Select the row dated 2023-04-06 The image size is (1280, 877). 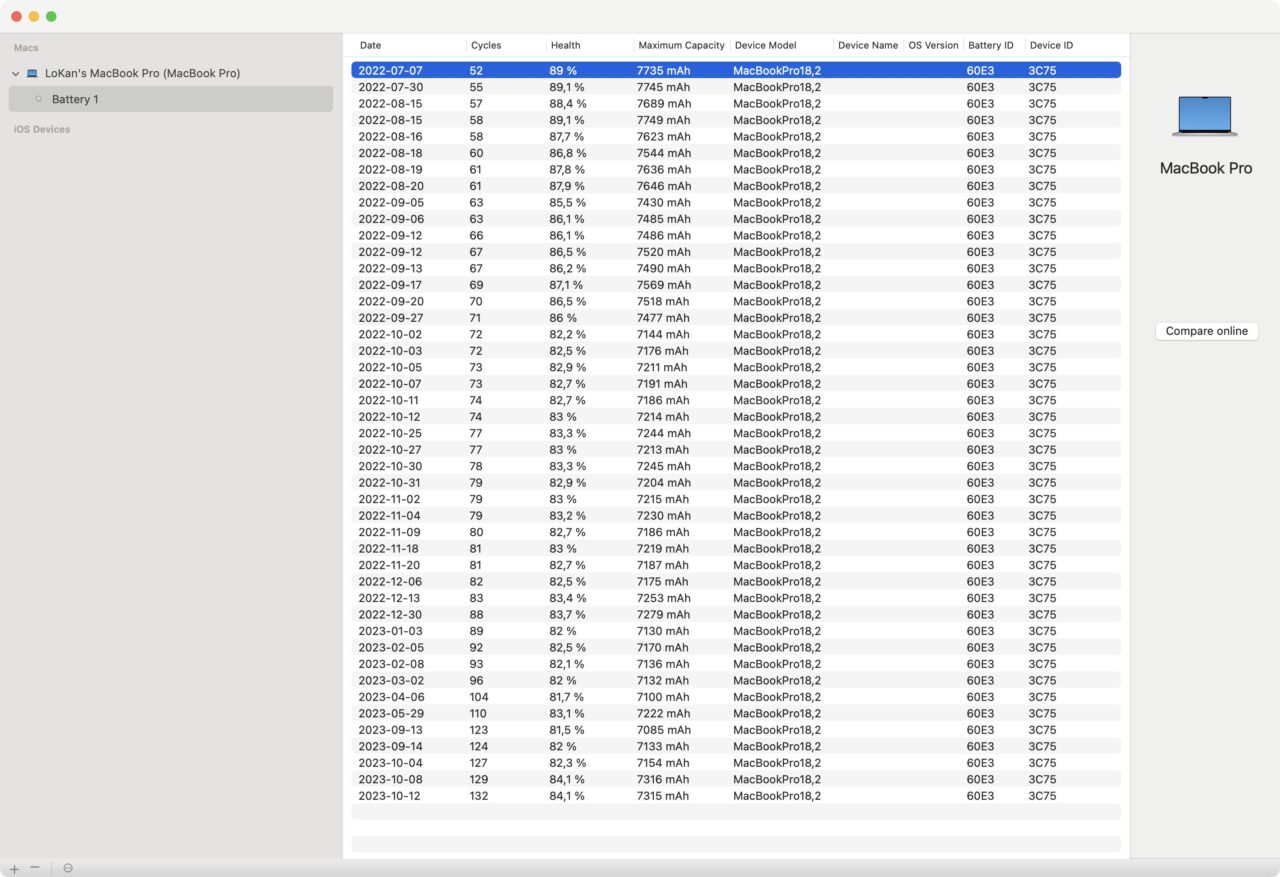point(736,697)
